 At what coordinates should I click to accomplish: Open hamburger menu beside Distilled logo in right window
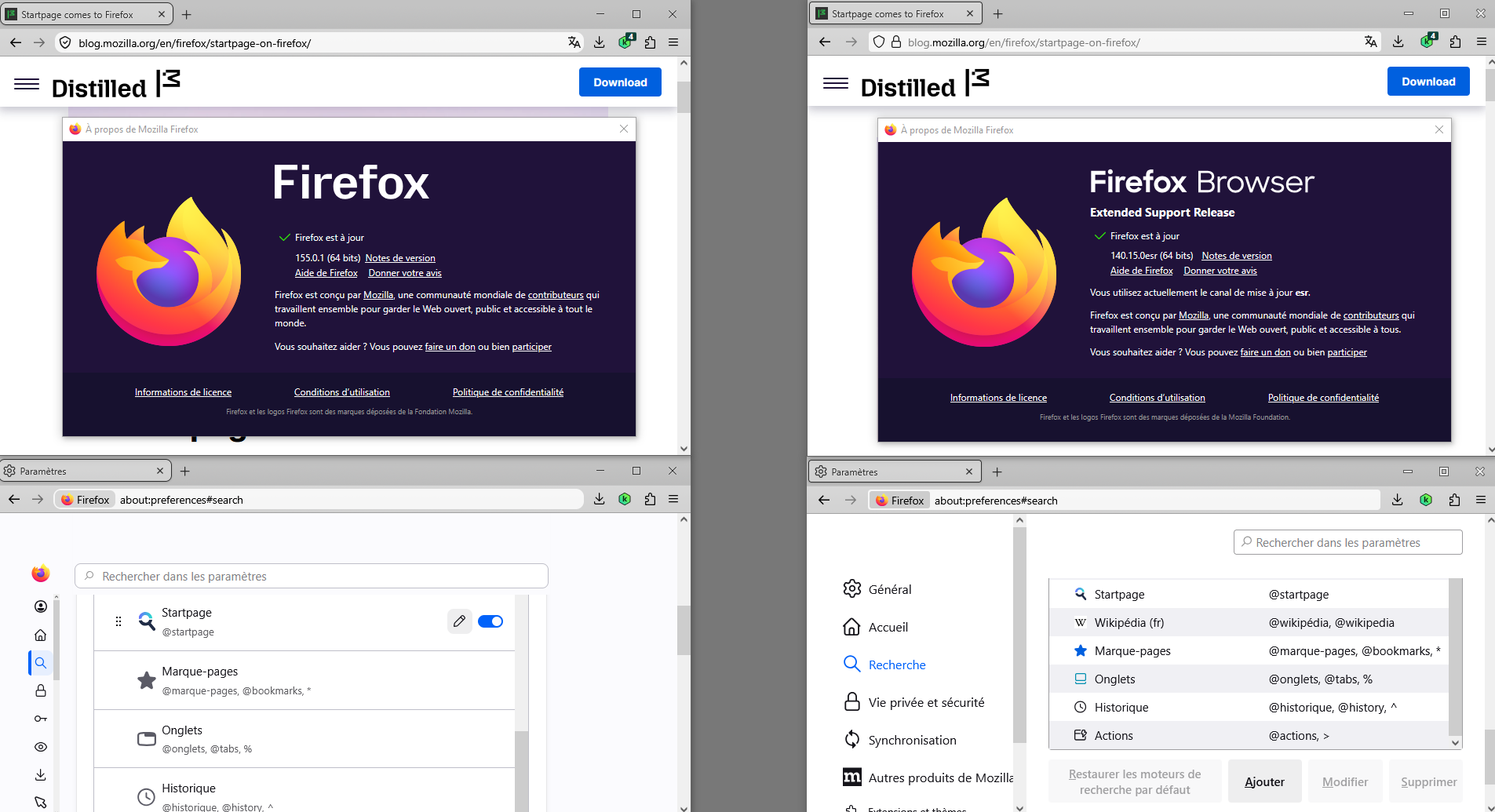tap(836, 83)
